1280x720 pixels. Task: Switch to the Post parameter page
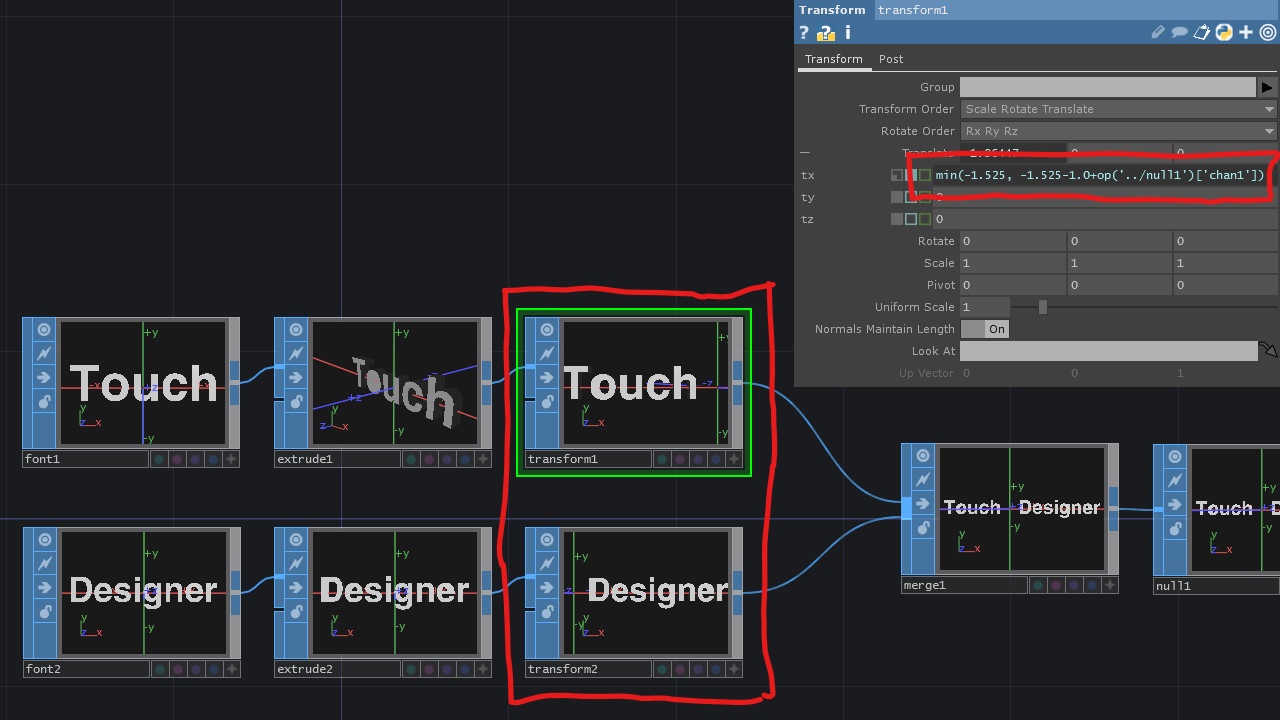891,59
